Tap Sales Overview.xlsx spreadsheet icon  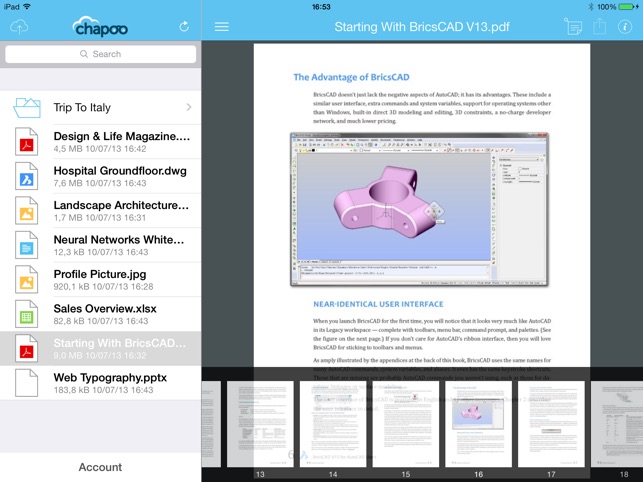coord(27,314)
